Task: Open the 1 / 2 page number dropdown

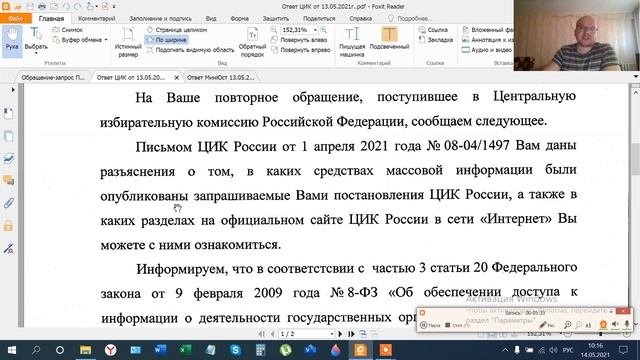Action: click(331, 334)
